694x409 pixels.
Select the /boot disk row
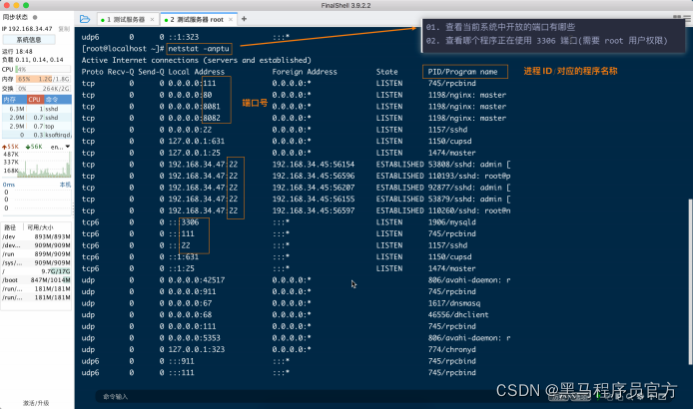37,280
